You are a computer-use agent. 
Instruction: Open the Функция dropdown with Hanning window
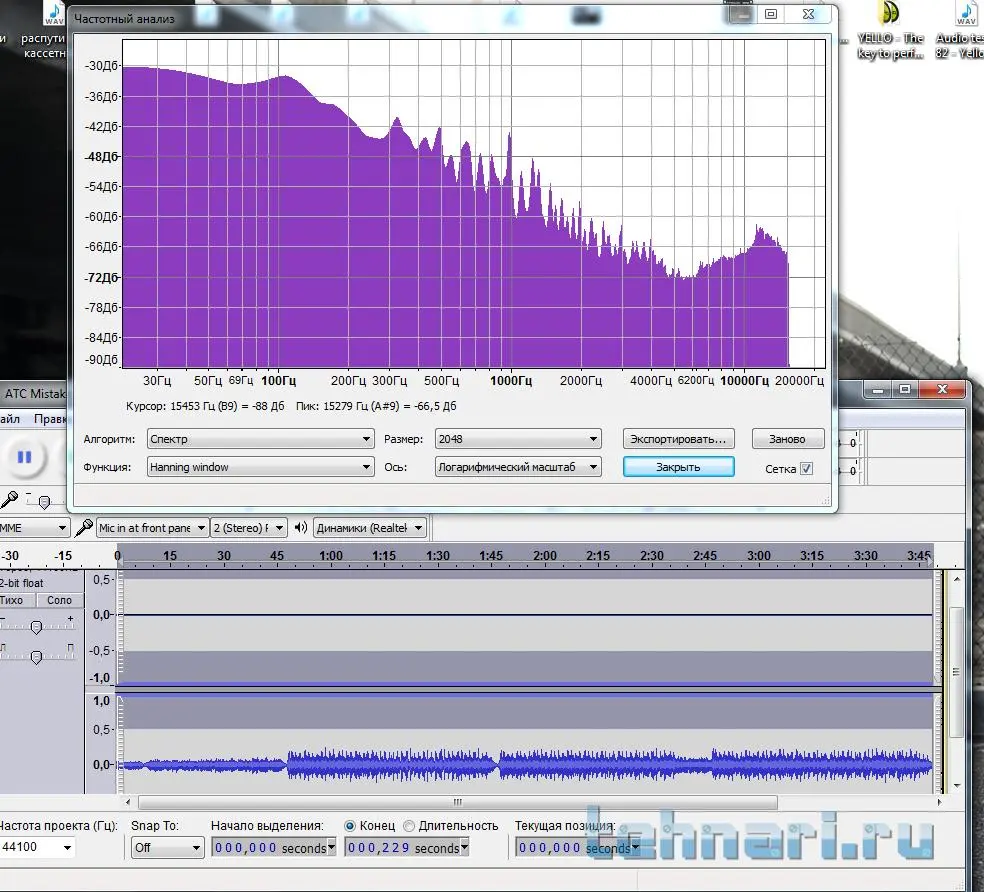pos(260,467)
